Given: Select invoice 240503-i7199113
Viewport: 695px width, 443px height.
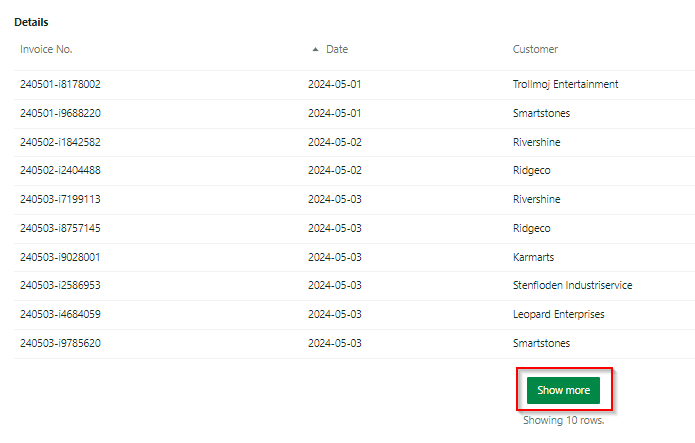Looking at the screenshot, I should click(x=60, y=199).
